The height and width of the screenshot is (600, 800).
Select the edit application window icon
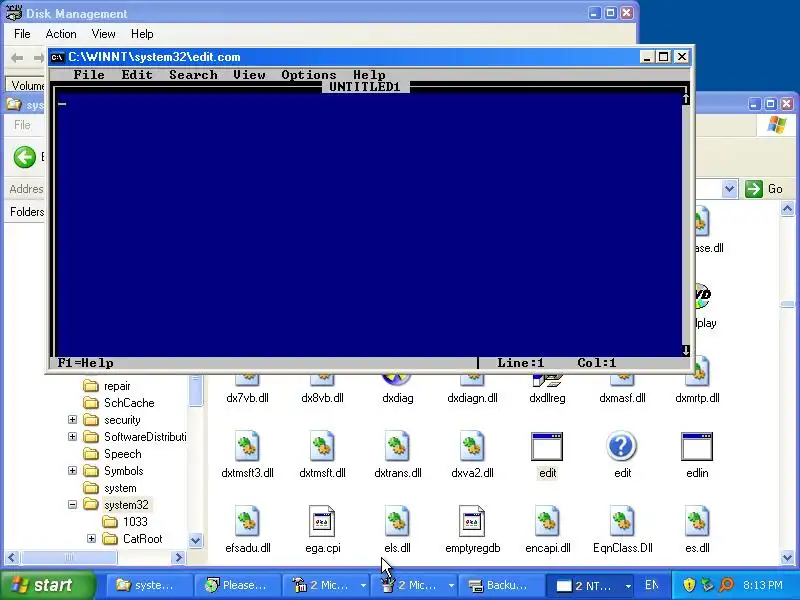tap(547, 446)
